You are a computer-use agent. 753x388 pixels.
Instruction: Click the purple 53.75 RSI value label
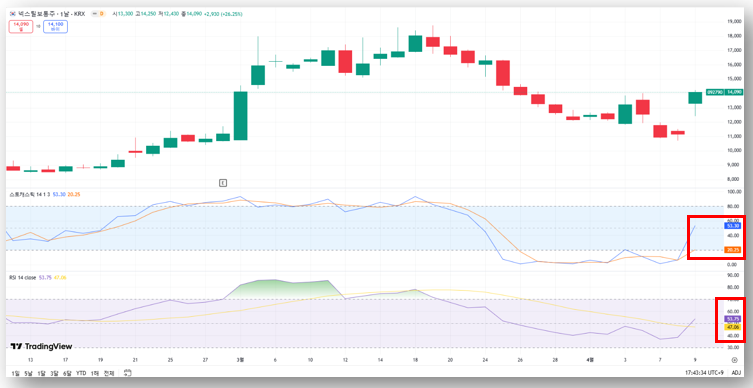tap(733, 319)
